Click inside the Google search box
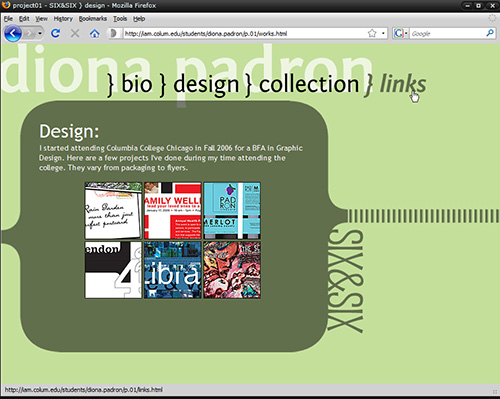The width and height of the screenshot is (500, 399). [447, 33]
